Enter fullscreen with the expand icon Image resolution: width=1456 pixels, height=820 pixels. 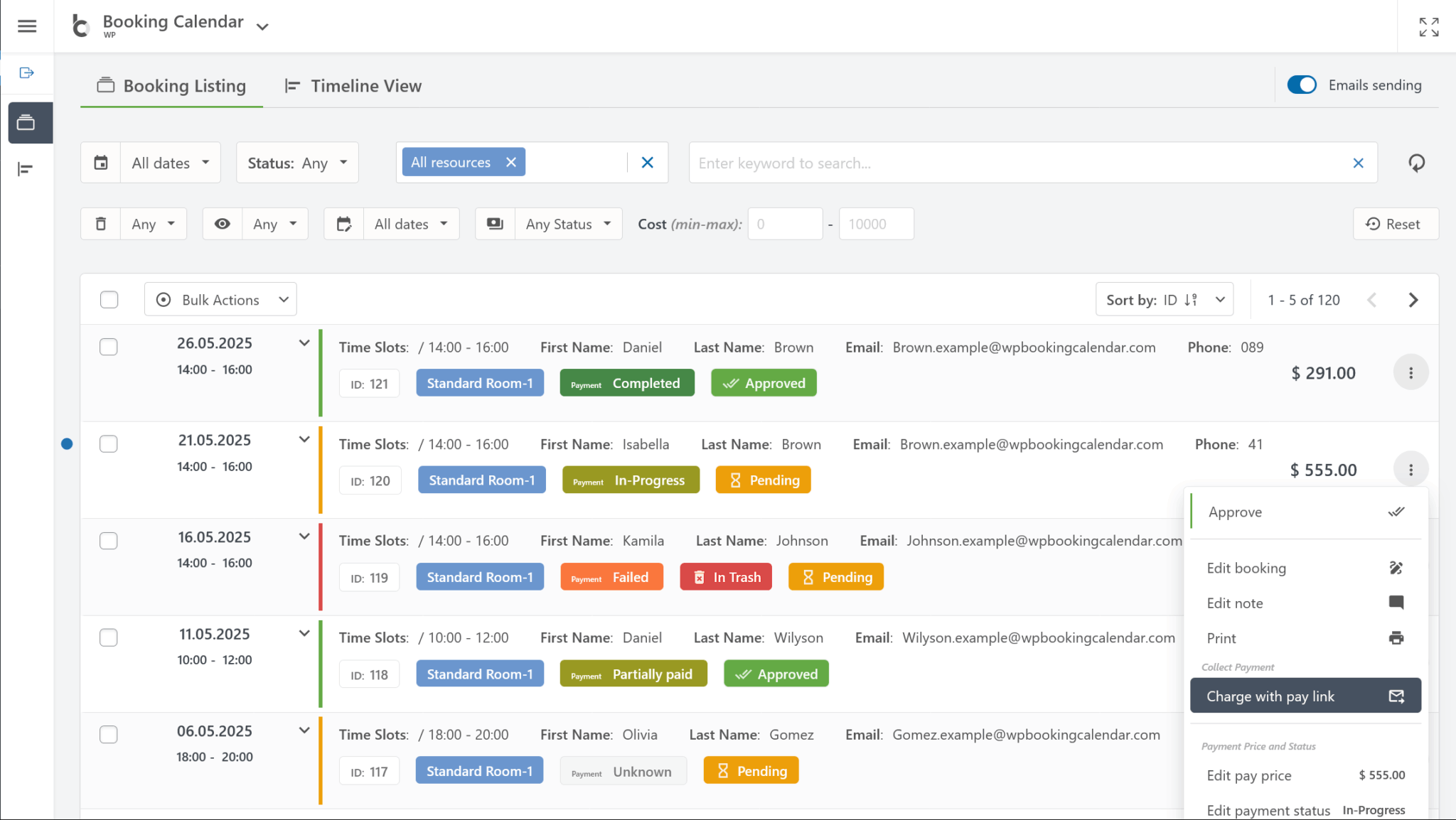1429,26
